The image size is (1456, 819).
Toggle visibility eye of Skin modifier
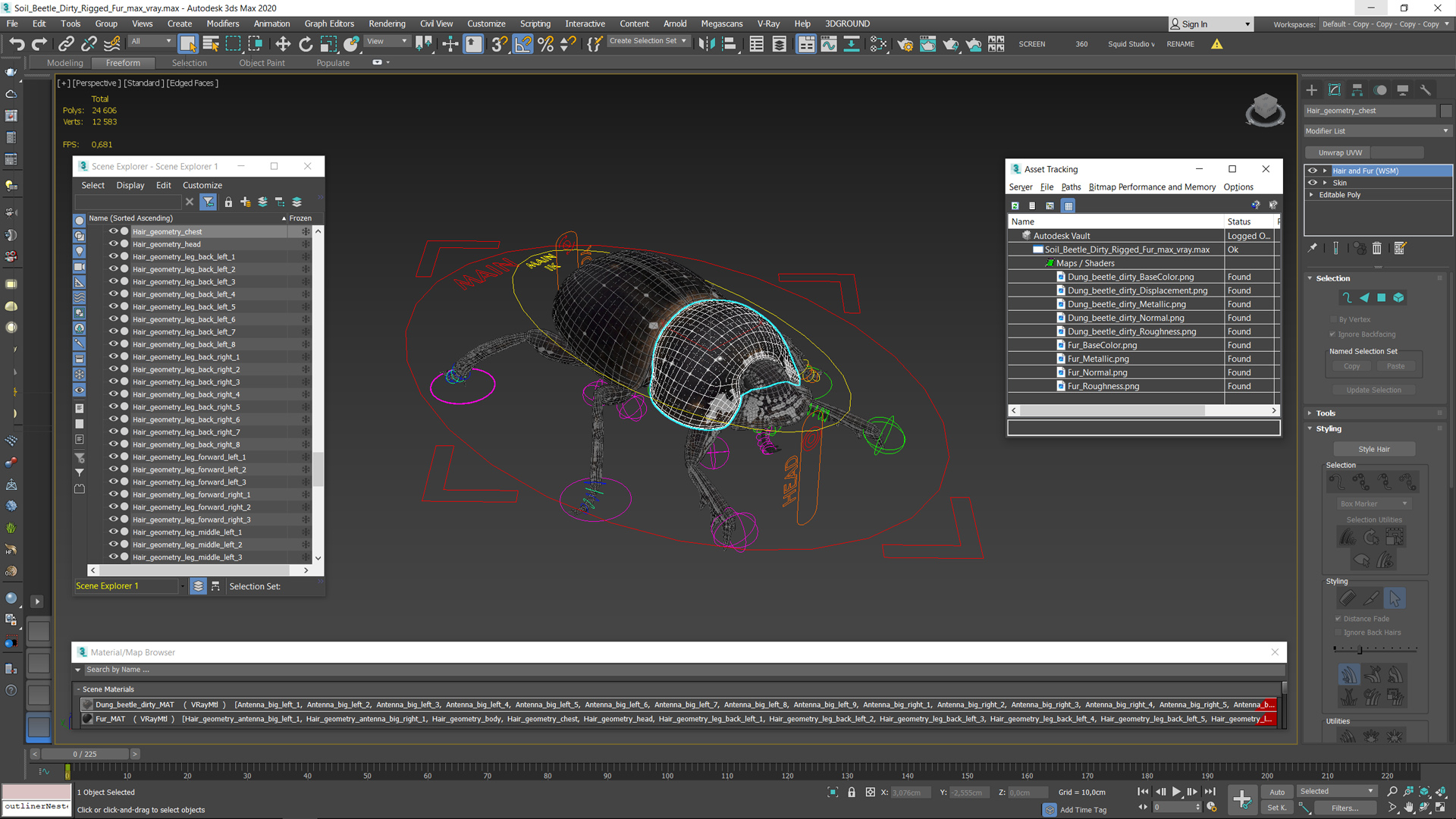(x=1313, y=183)
